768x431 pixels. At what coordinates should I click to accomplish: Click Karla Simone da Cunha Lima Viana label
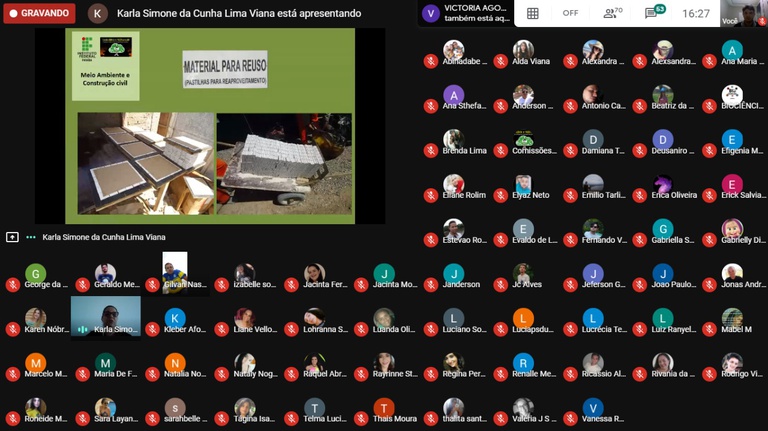[x=104, y=237]
